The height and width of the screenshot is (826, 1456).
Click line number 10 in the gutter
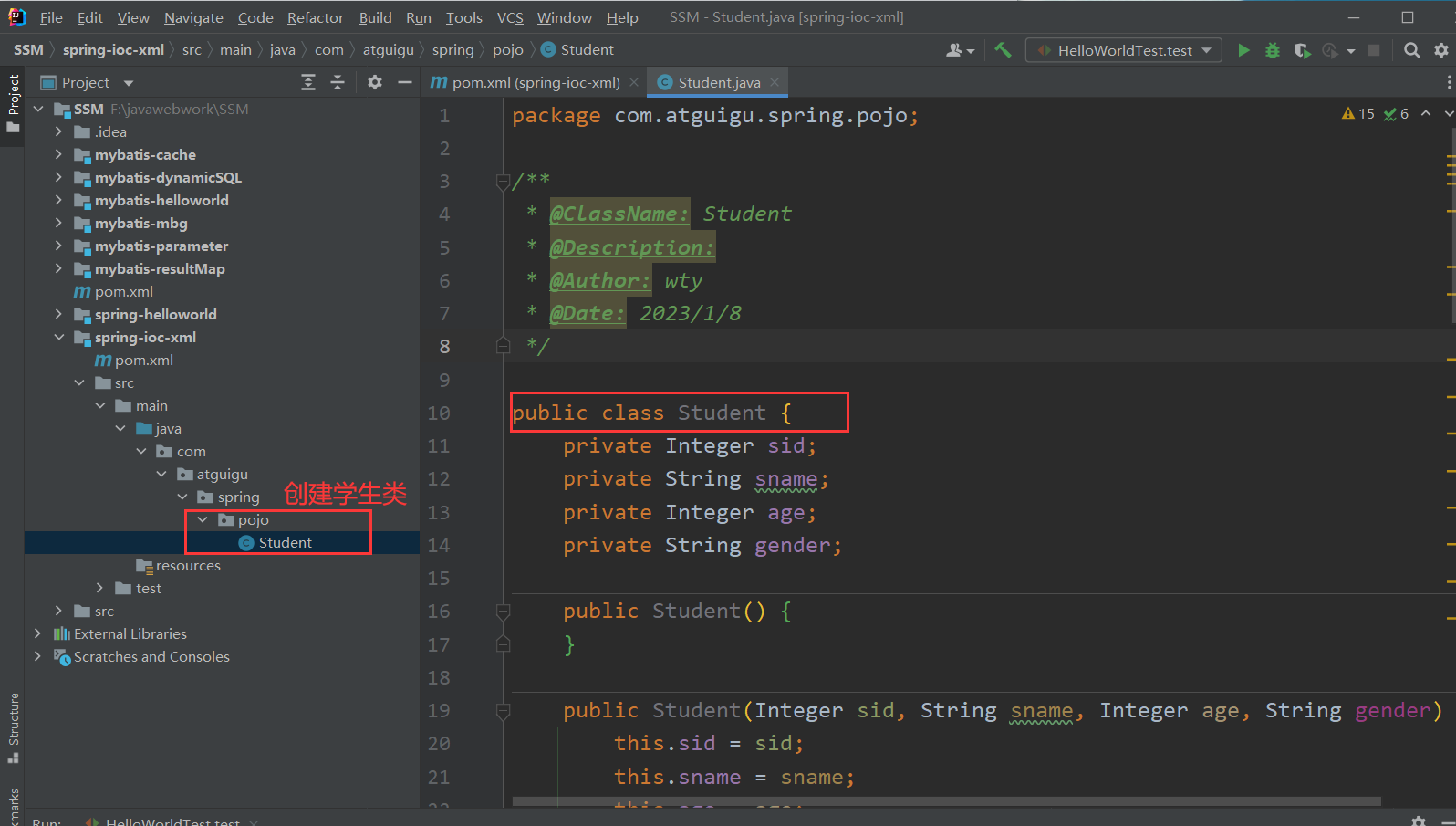click(439, 413)
